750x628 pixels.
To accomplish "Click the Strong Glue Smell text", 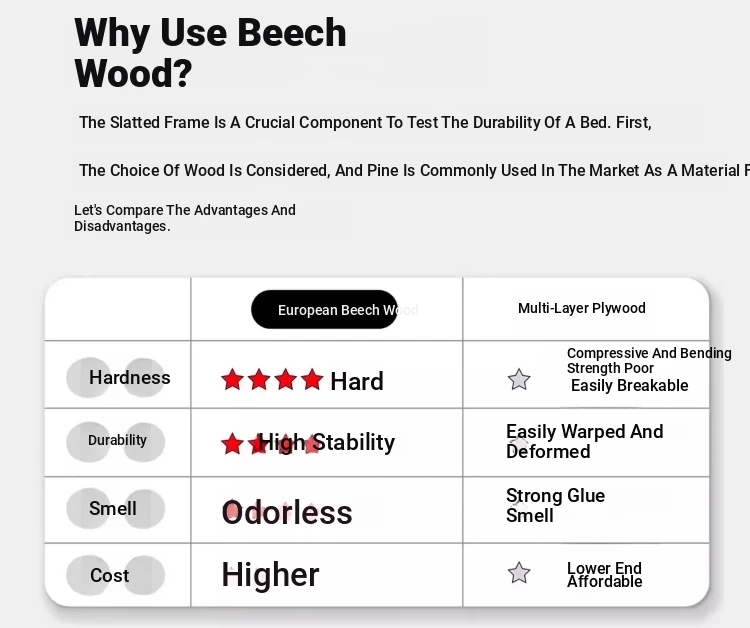I will pyautogui.click(x=555, y=505).
